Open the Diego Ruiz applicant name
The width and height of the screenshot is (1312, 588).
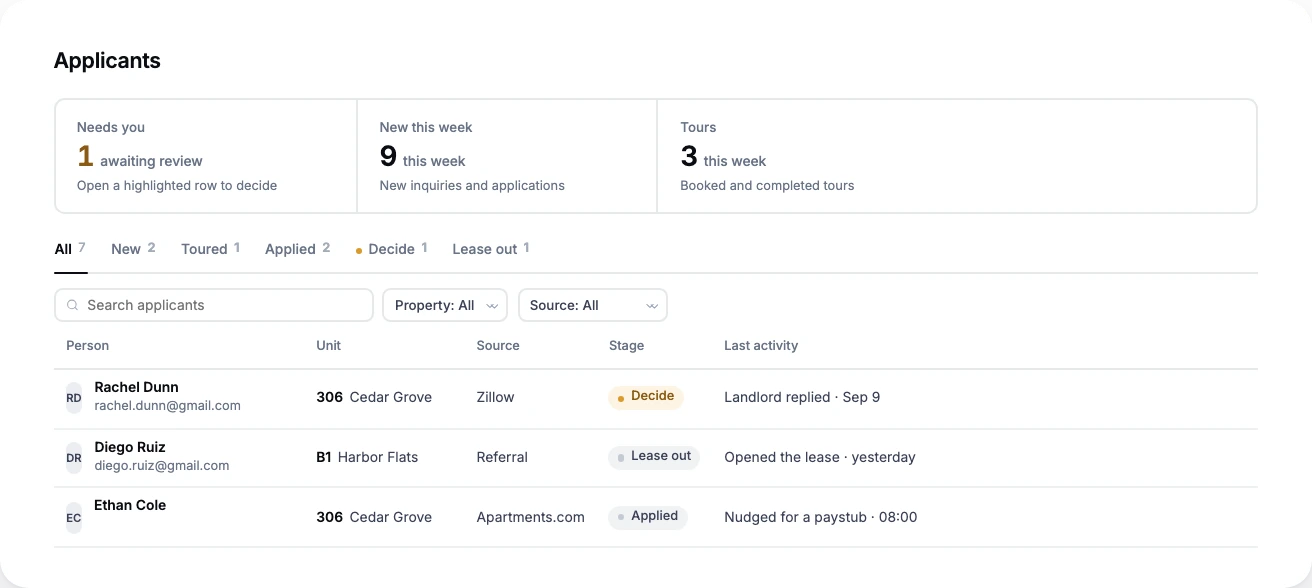point(130,447)
